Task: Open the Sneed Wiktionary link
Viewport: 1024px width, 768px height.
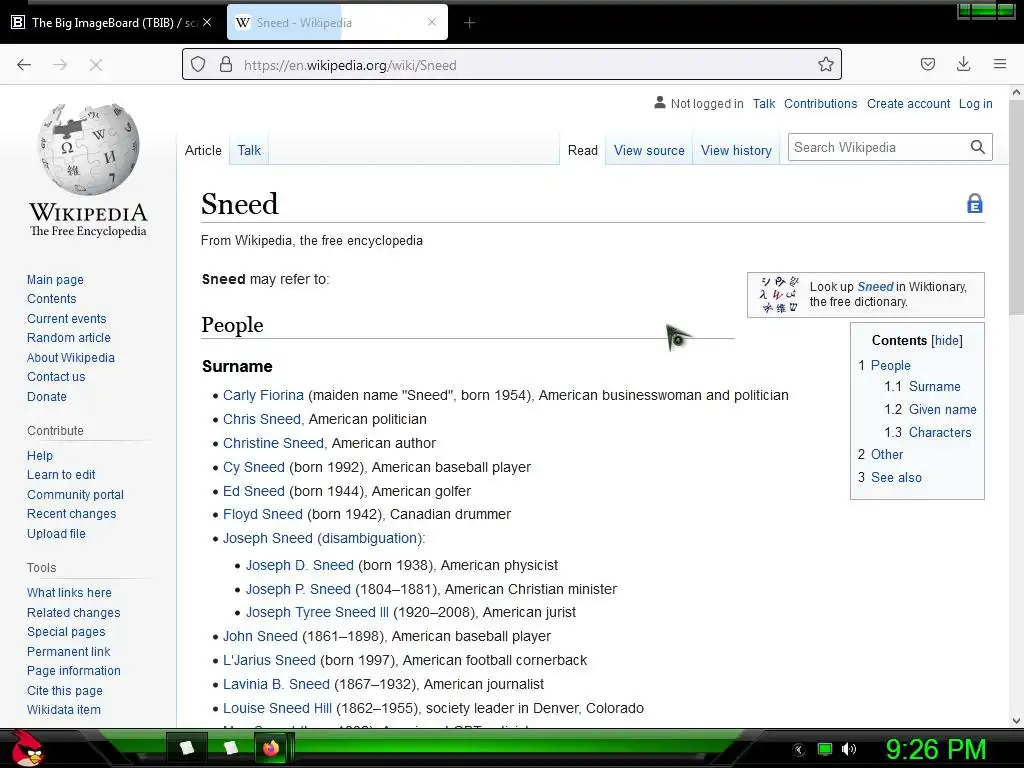Action: (875, 287)
